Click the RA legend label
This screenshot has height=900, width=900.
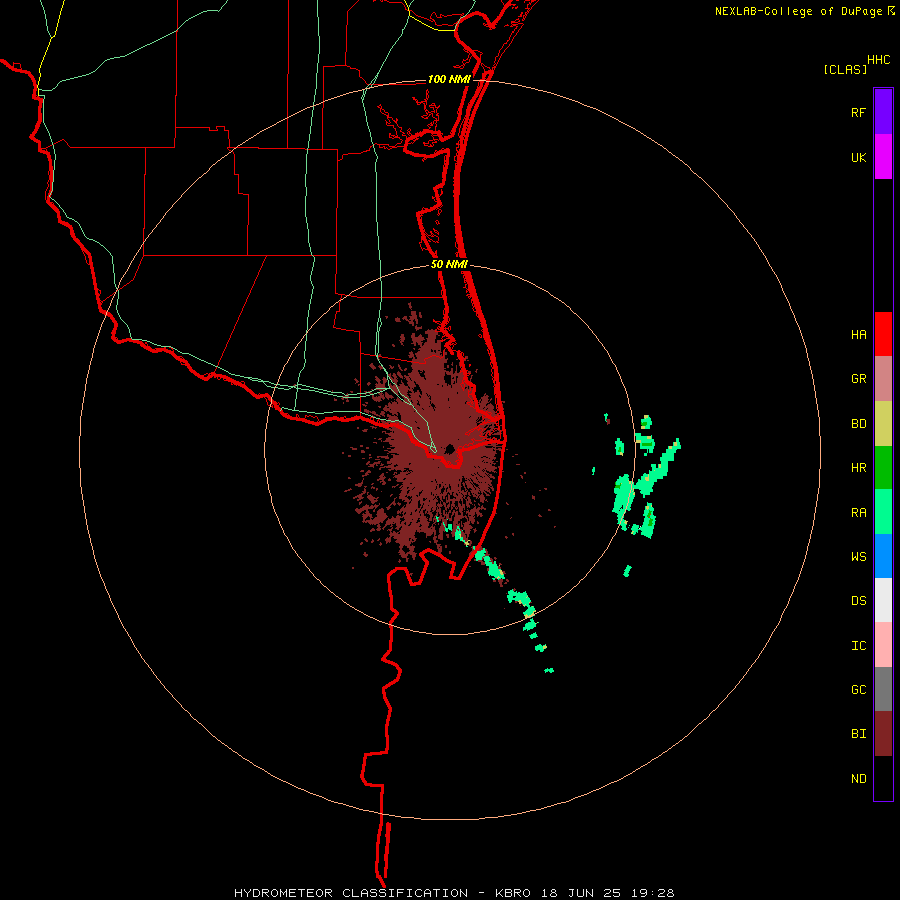click(858, 513)
